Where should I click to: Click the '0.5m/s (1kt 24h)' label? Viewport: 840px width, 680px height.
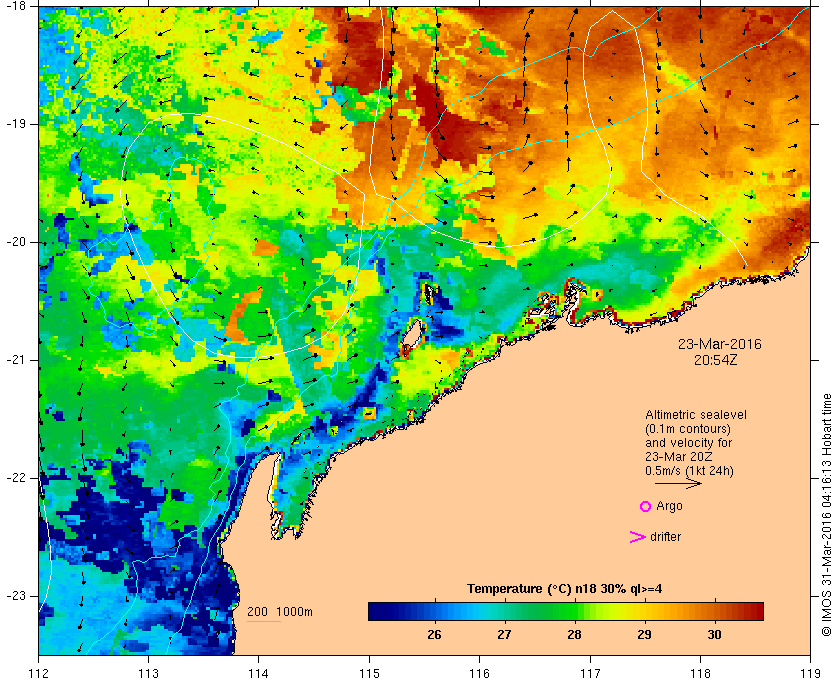(689, 470)
